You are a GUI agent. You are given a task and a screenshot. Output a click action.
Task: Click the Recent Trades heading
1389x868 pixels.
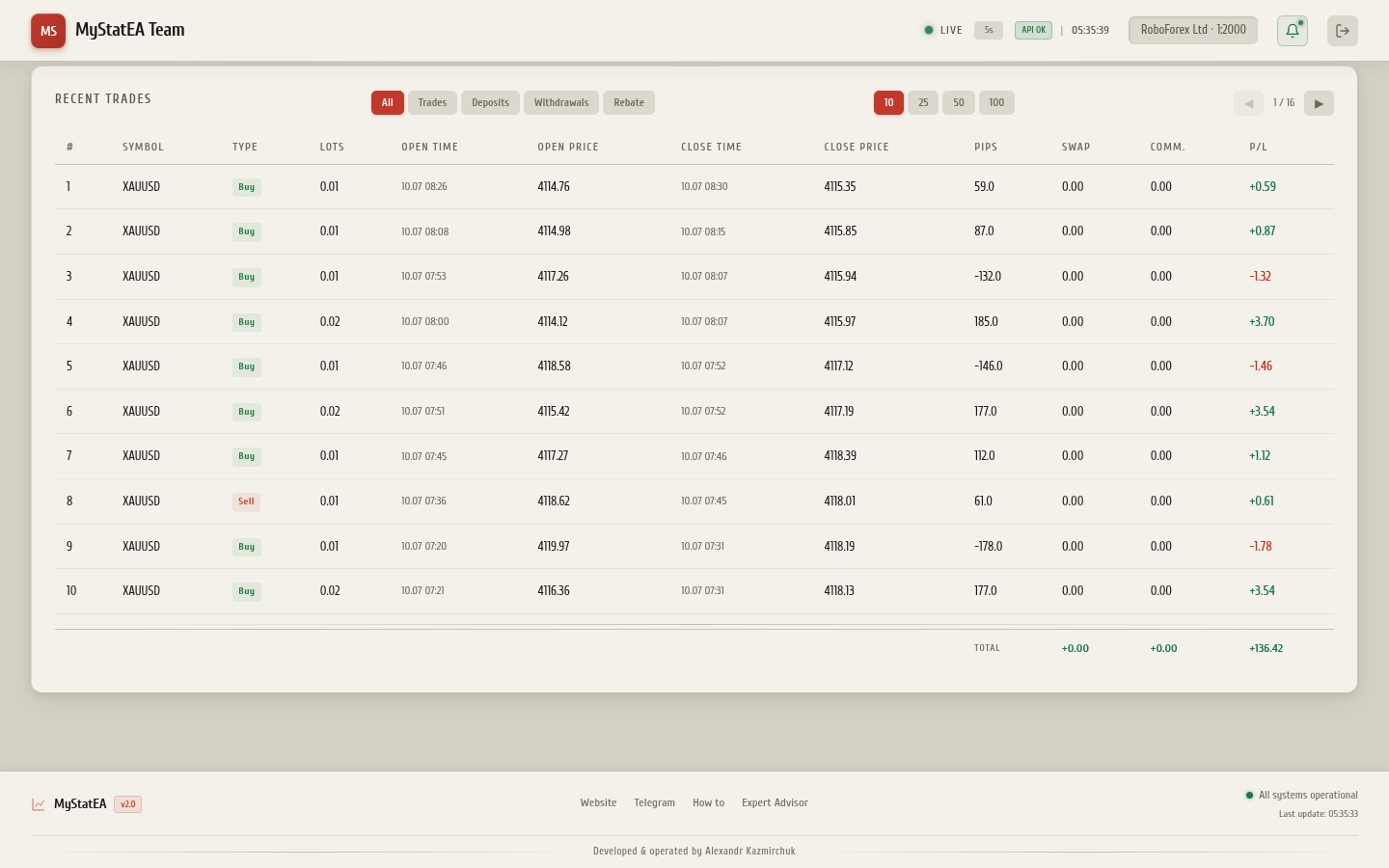[x=103, y=99]
